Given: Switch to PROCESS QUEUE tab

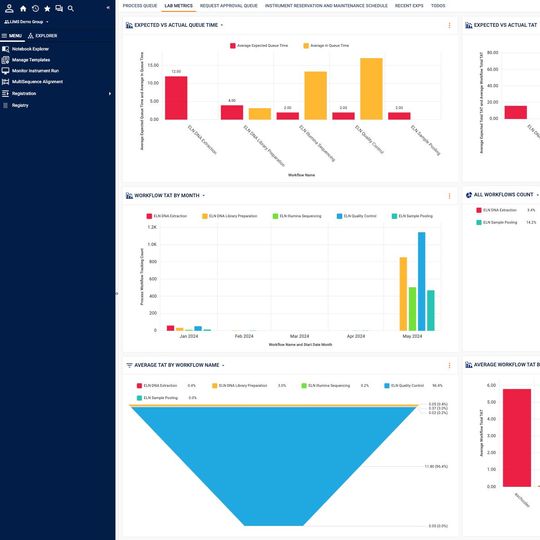Looking at the screenshot, I should pos(140,6).
